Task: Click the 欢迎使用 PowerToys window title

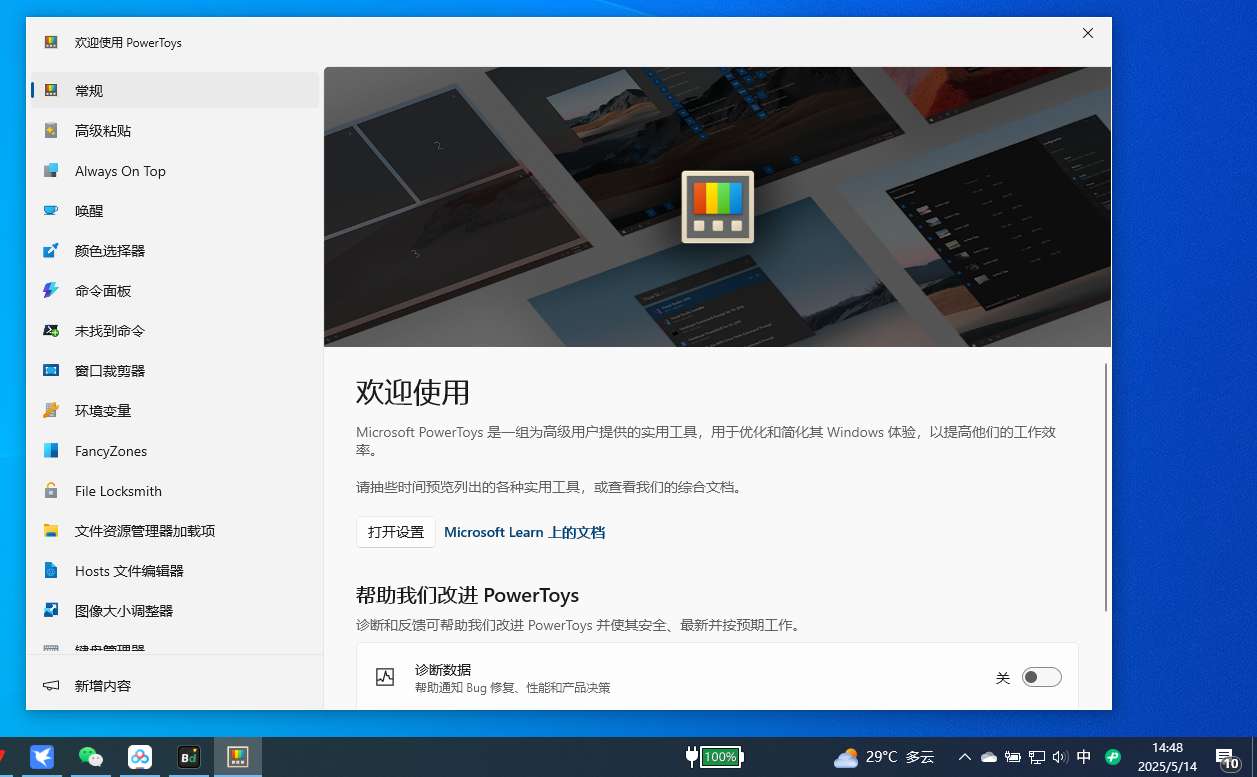Action: [128, 43]
